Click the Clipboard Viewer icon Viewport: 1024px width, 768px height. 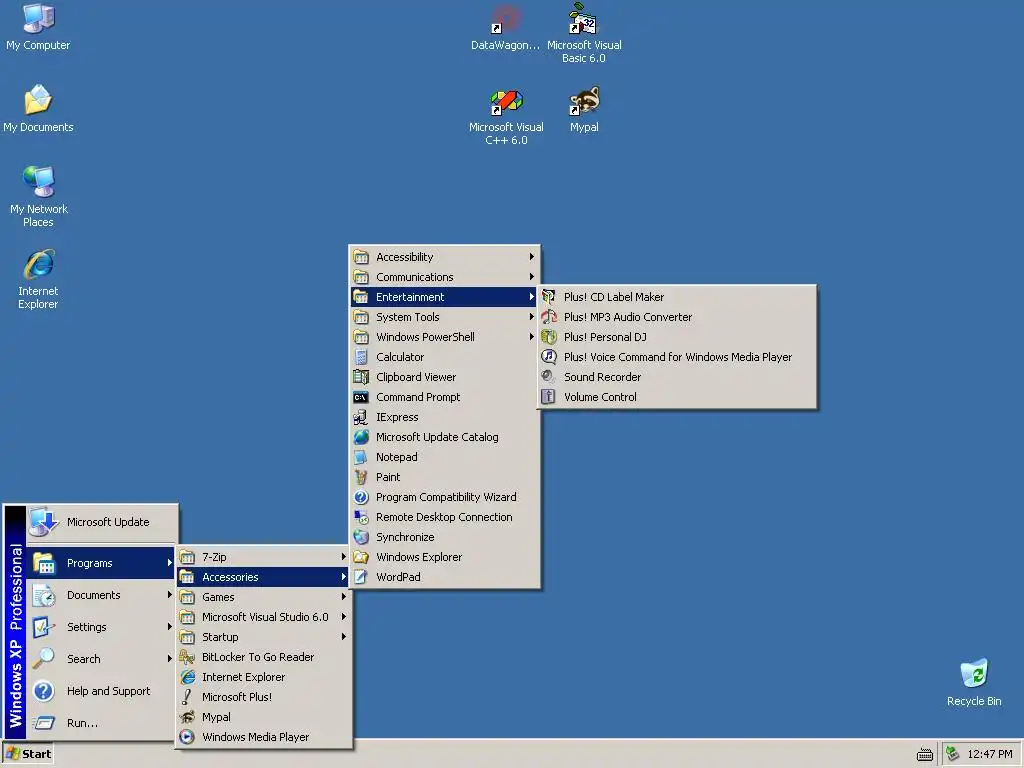tap(361, 377)
